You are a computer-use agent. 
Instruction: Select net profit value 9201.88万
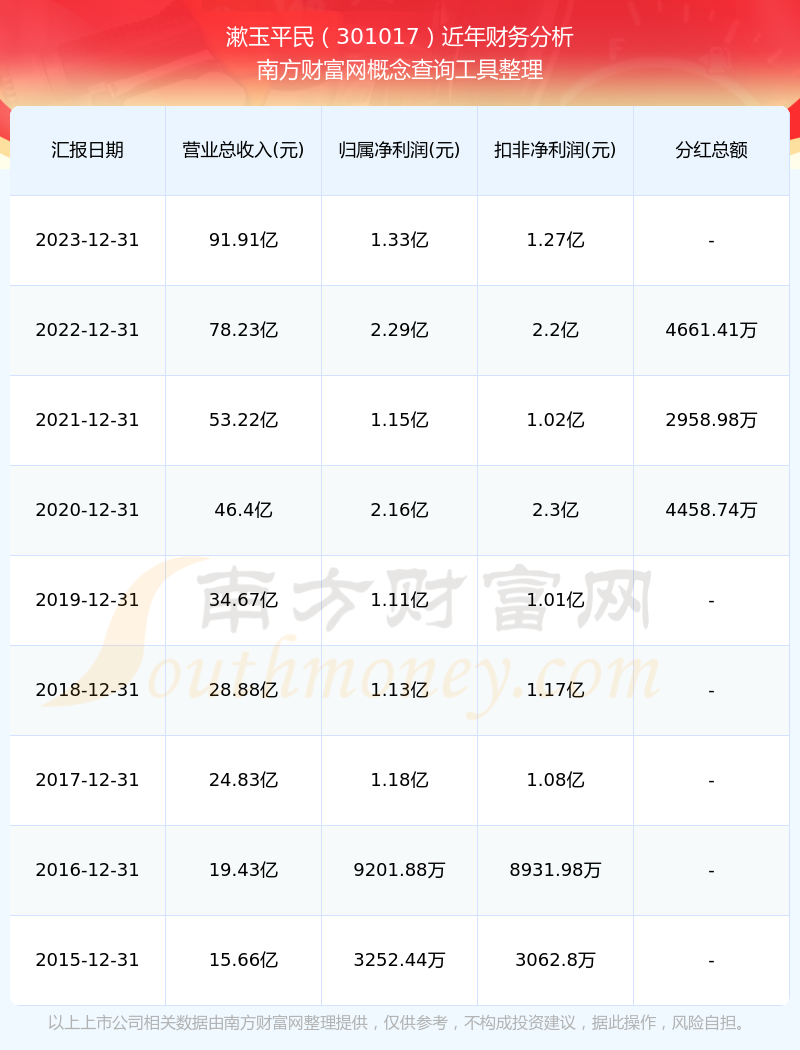(x=400, y=871)
